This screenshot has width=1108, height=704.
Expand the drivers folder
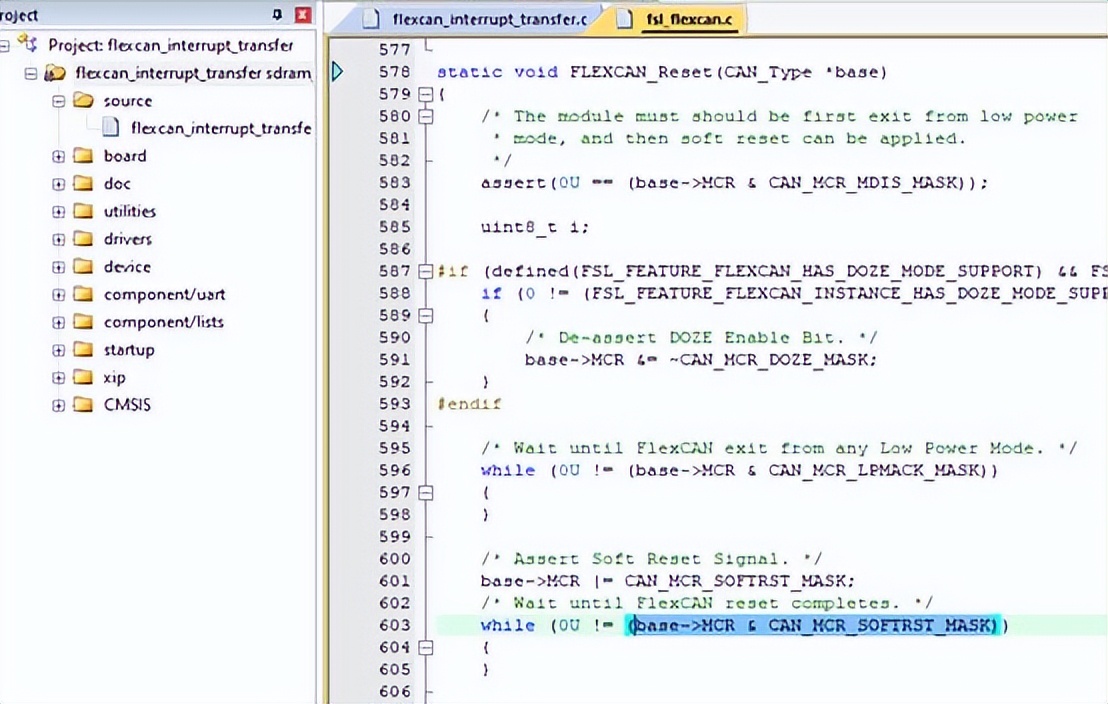tap(59, 240)
